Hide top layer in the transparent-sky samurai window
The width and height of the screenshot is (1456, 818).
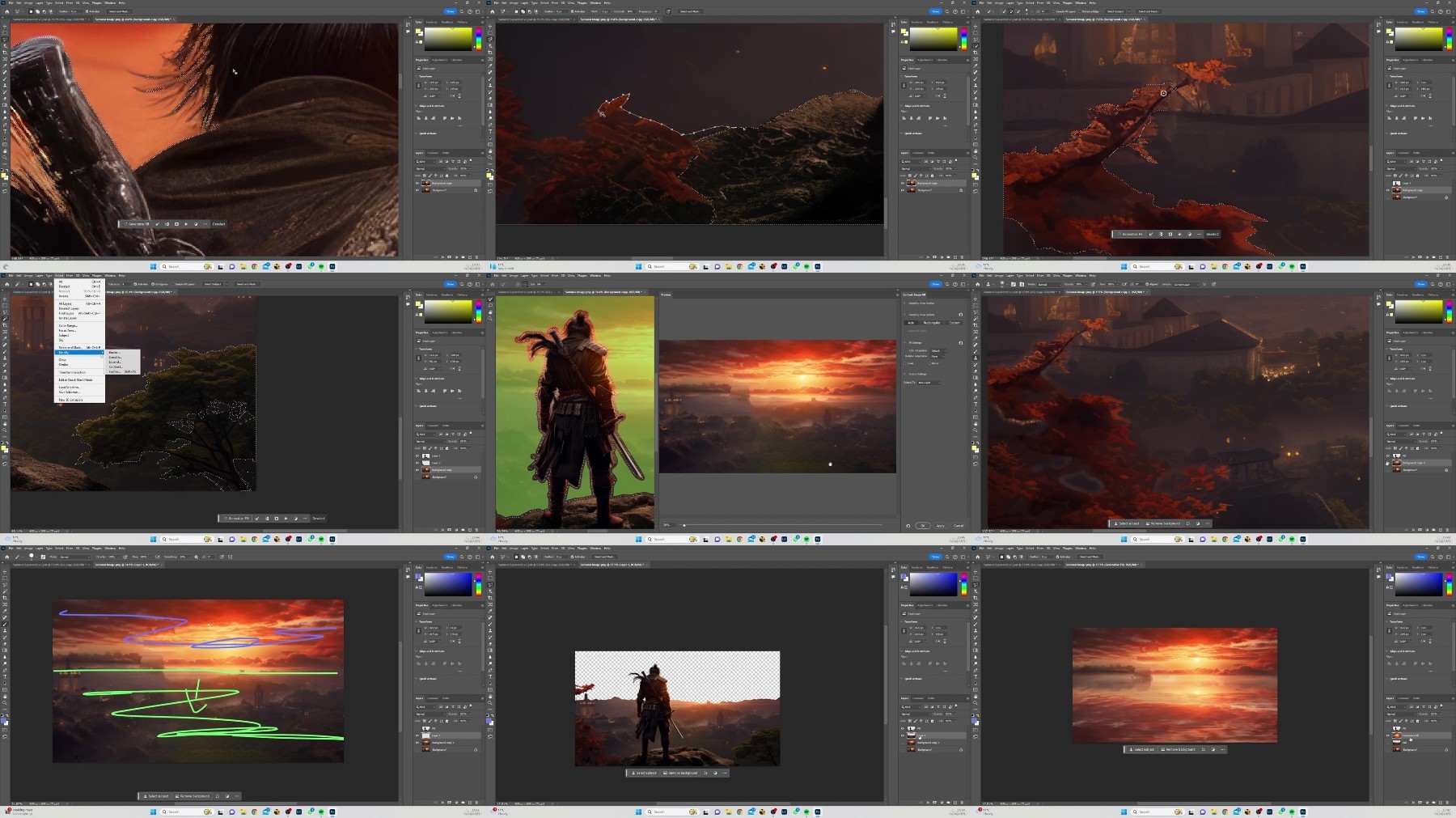[x=903, y=728]
